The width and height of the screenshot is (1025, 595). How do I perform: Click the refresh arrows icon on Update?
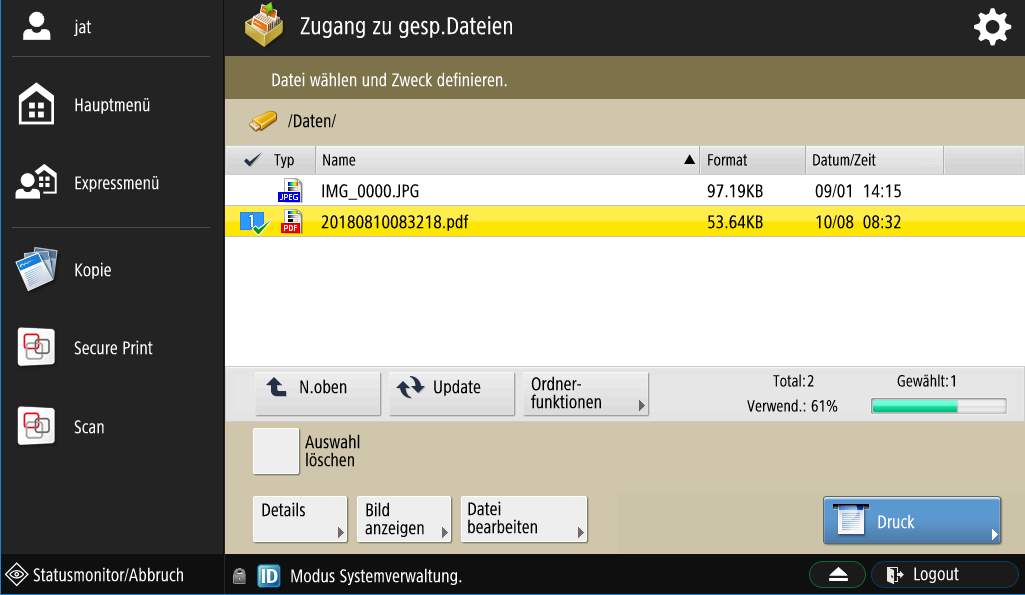pos(411,387)
